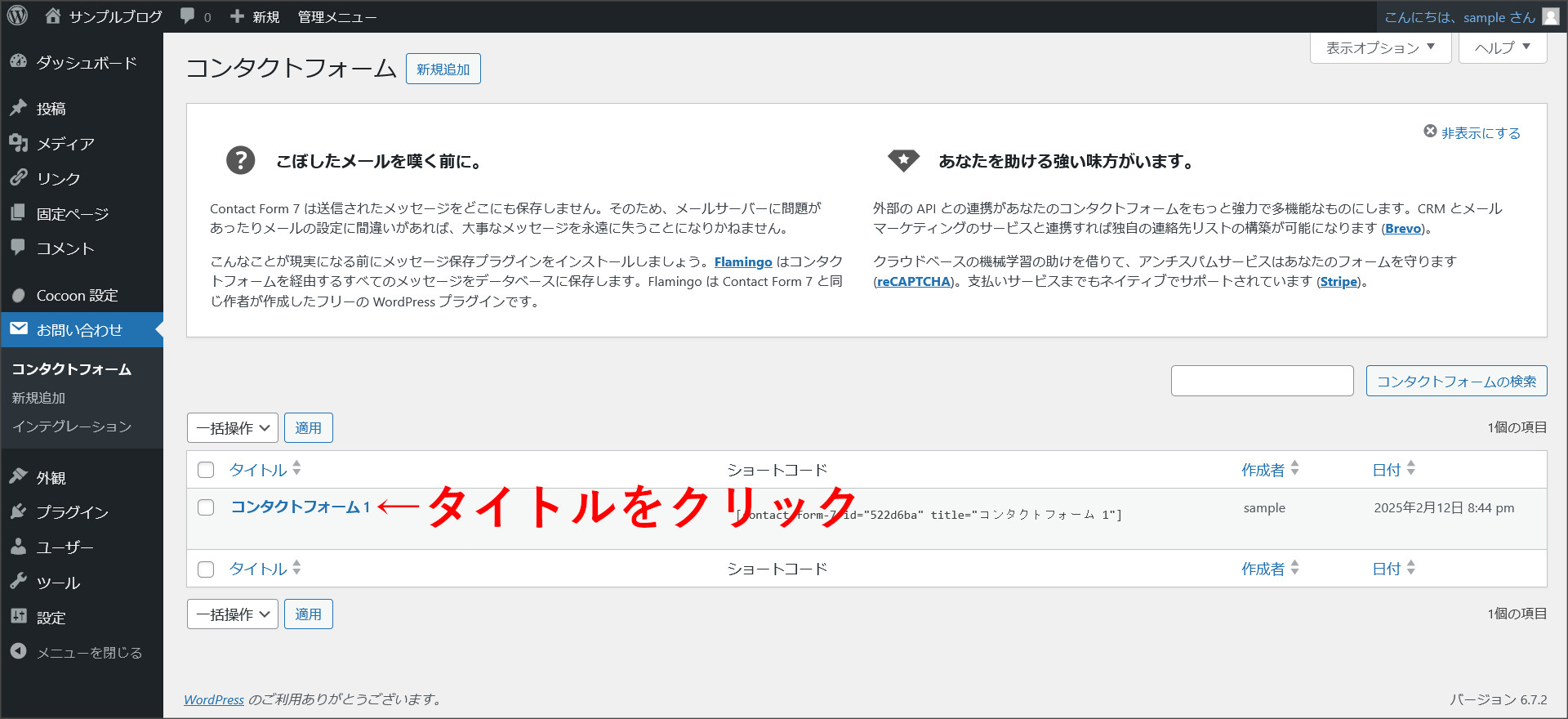Open the site home icon サンプルブログ
The height and width of the screenshot is (719, 1568).
53,16
